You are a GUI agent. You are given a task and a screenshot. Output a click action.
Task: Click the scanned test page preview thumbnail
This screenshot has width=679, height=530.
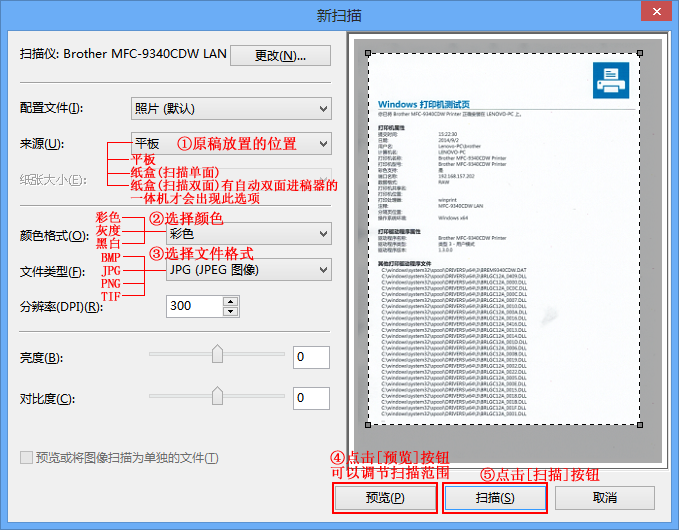click(x=504, y=239)
